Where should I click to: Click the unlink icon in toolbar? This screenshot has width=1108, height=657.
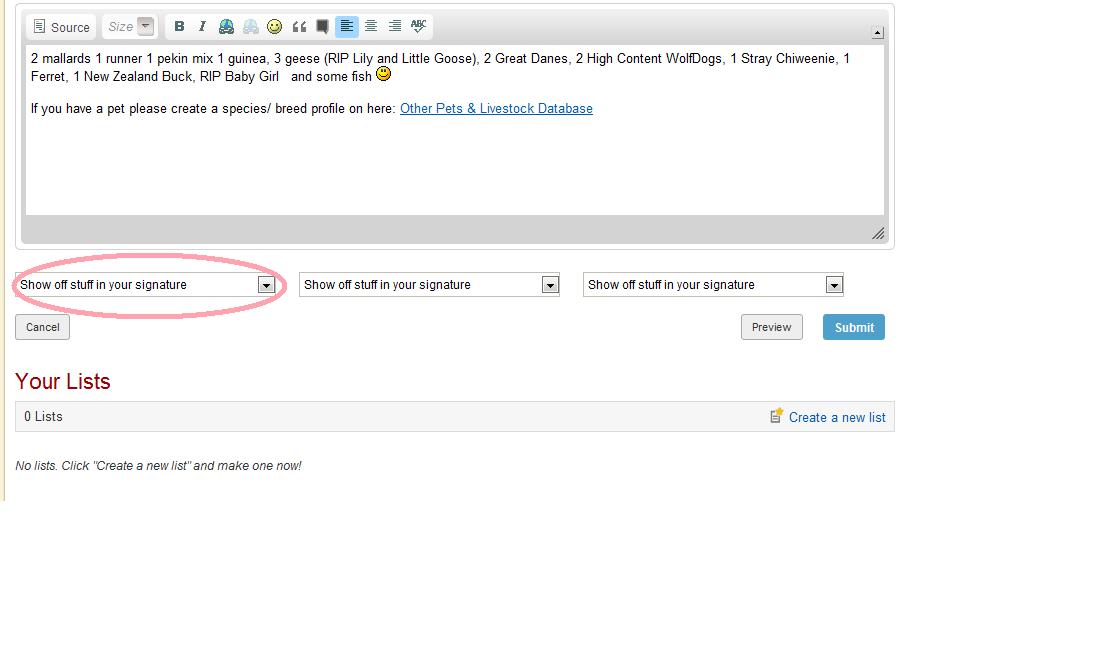tap(250, 27)
